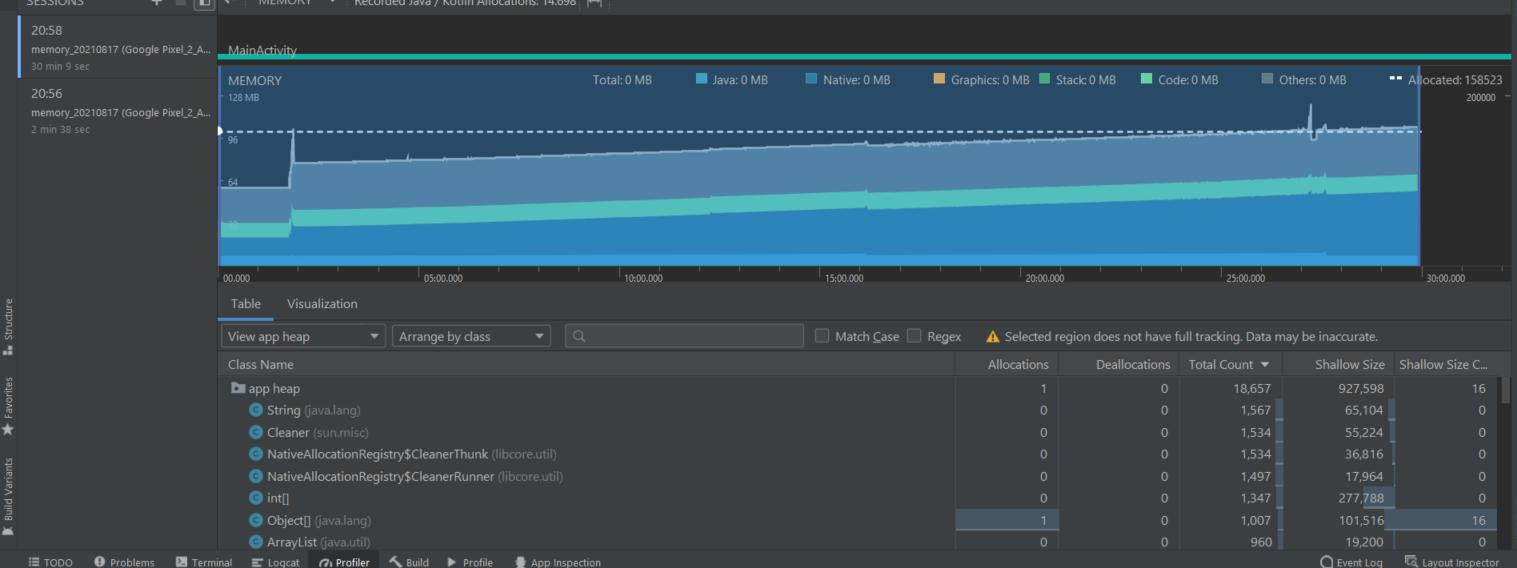Open the Layout Inspector
The height and width of the screenshot is (568, 1517).
coord(1452,562)
